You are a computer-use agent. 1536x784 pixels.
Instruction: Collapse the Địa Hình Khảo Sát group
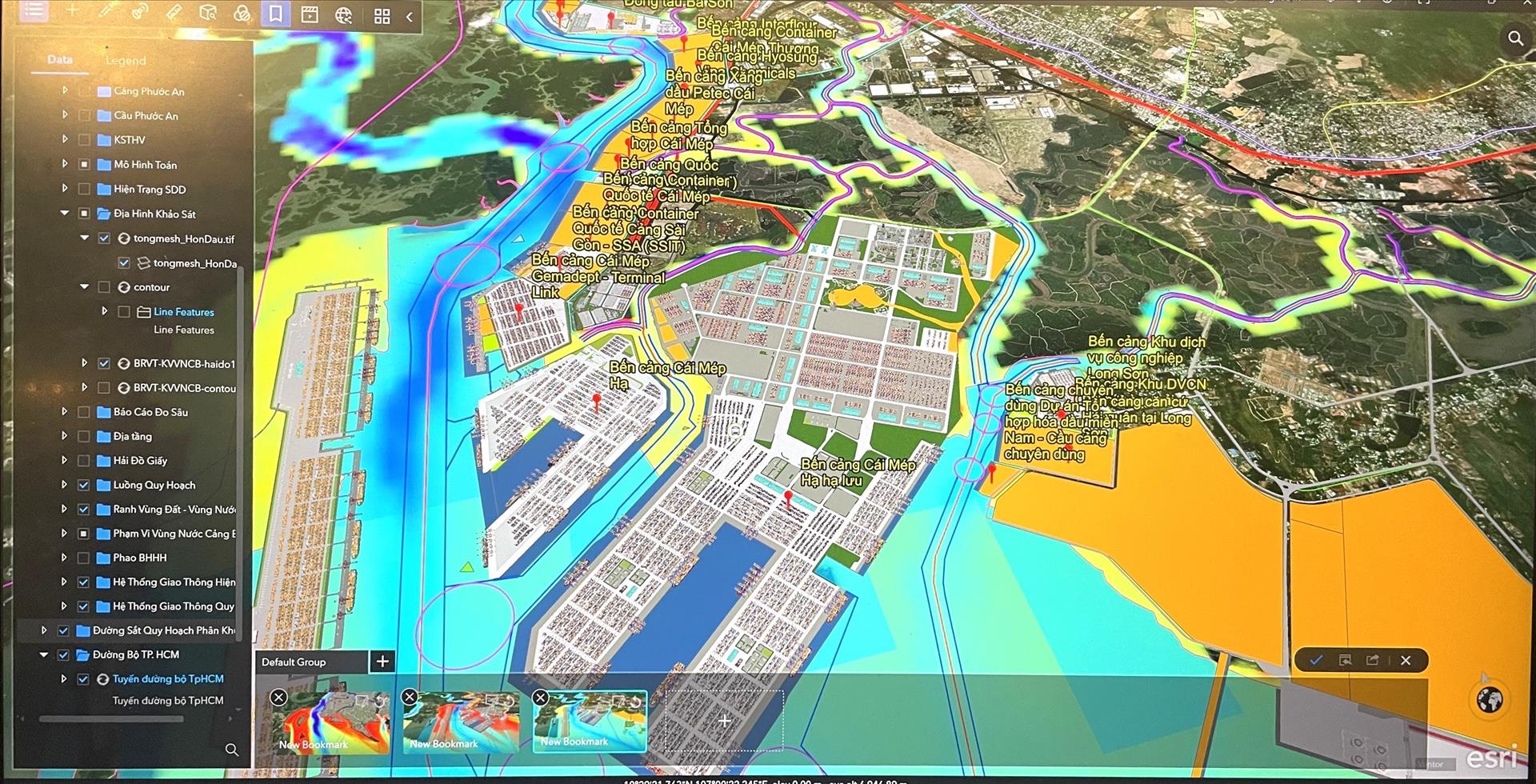tap(65, 214)
